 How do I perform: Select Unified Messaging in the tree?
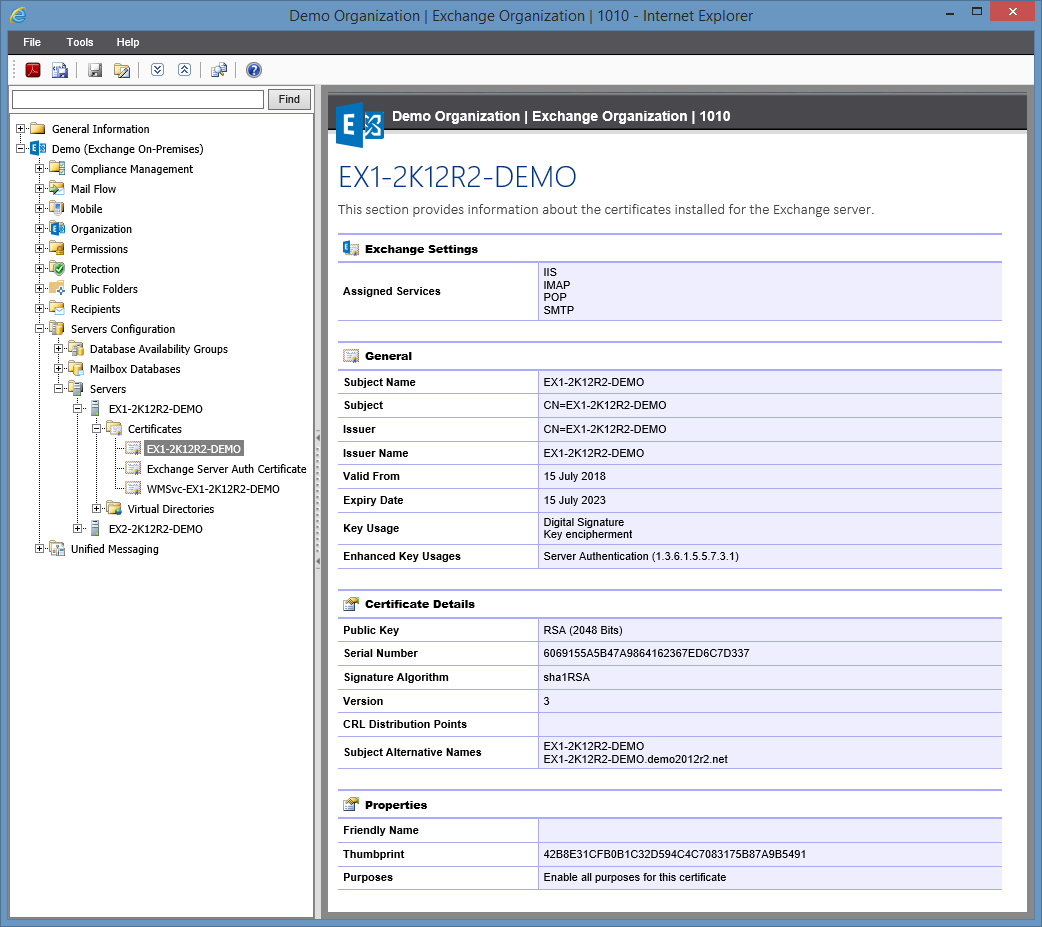point(115,549)
